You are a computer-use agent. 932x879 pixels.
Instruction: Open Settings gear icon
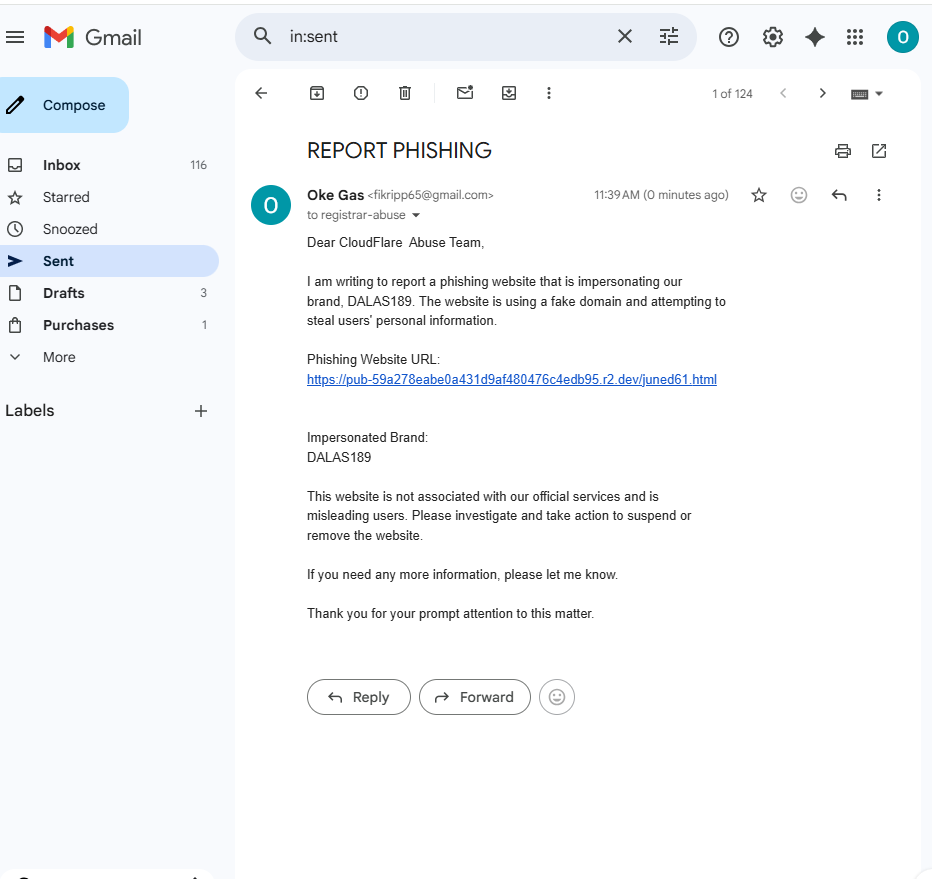point(772,37)
